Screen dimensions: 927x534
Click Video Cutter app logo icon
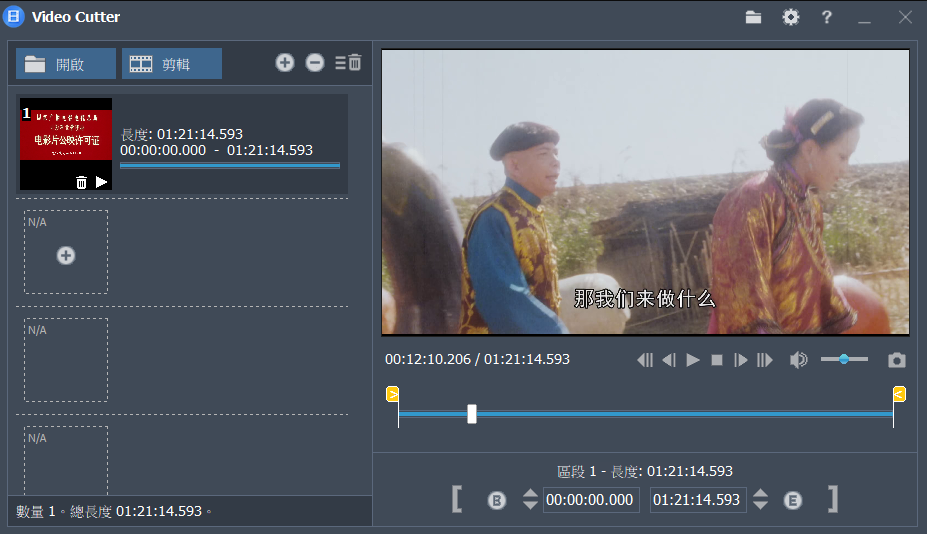point(14,17)
